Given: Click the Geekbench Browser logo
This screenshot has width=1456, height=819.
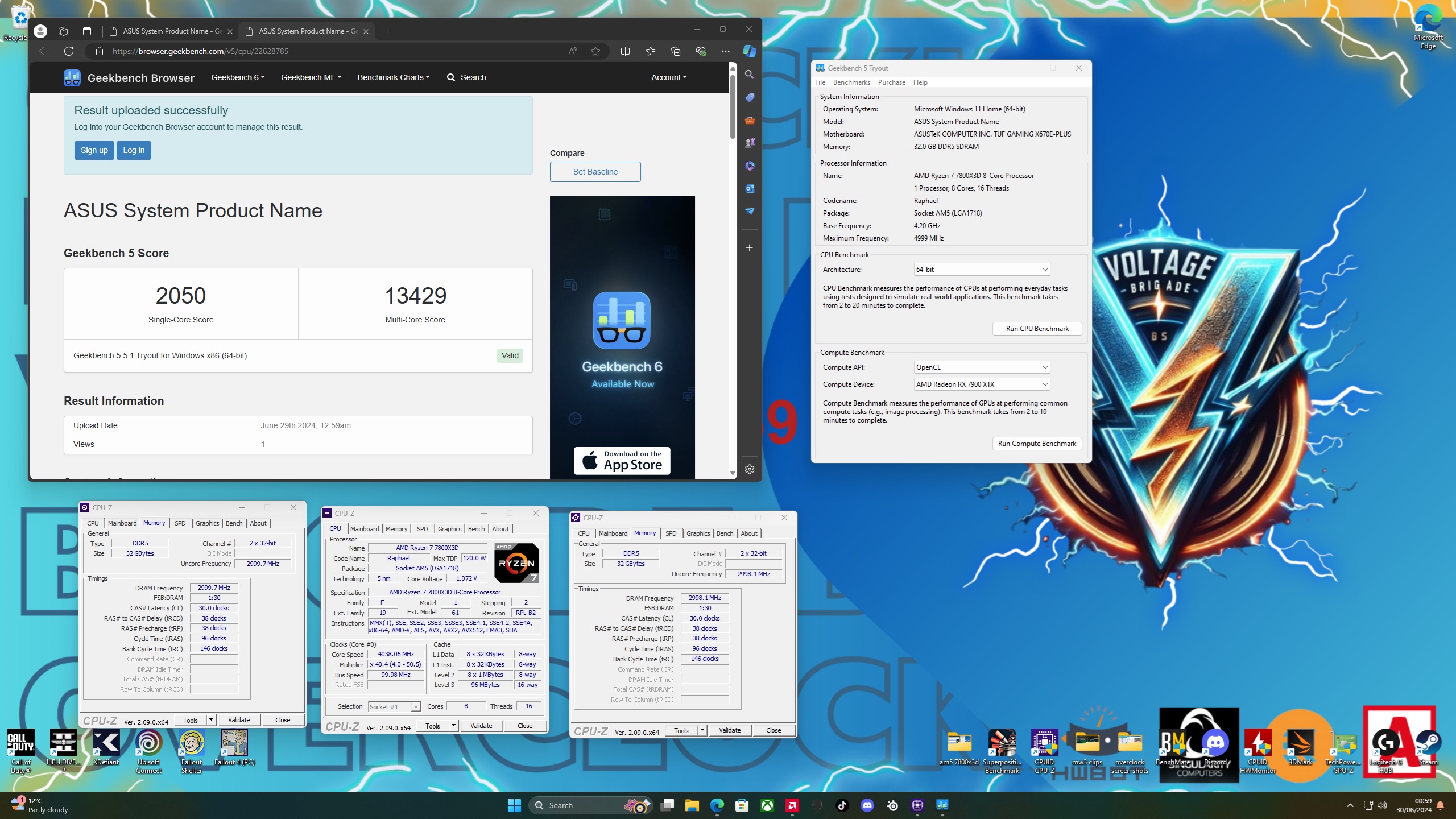Looking at the screenshot, I should [129, 78].
